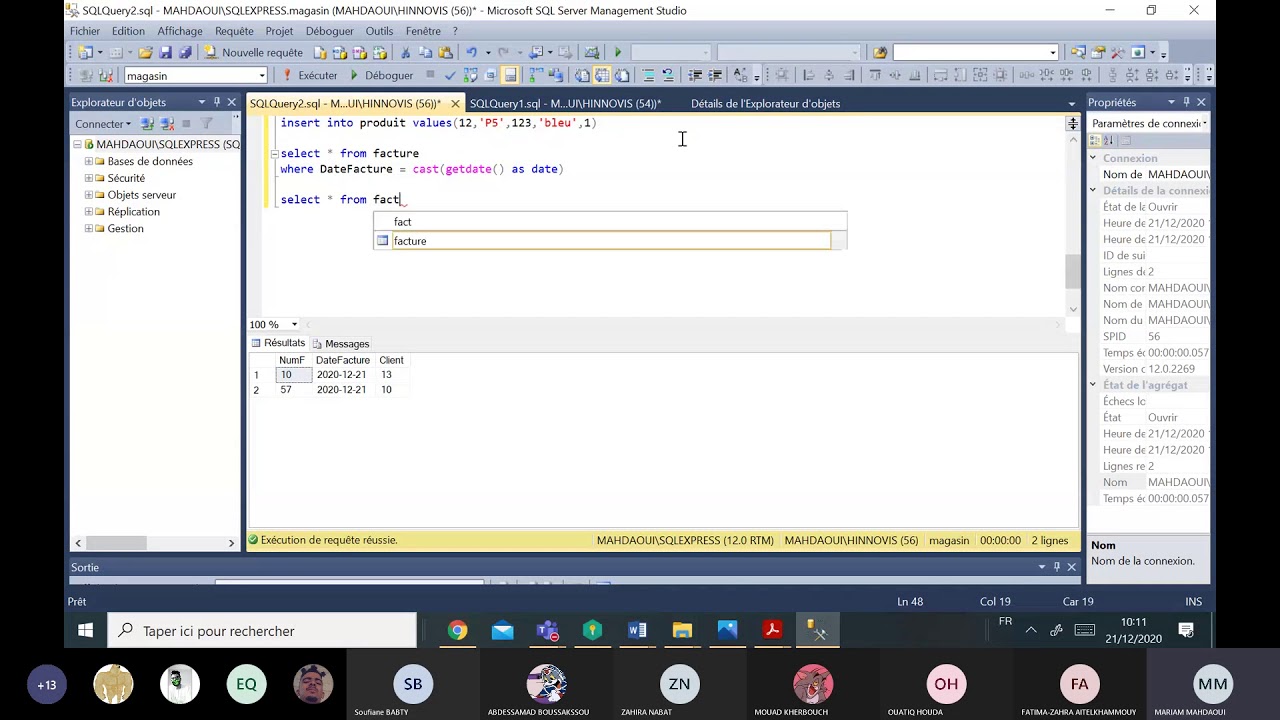1280x720 pixels.
Task: Toggle Include Client Statistics
Action: coord(555,75)
